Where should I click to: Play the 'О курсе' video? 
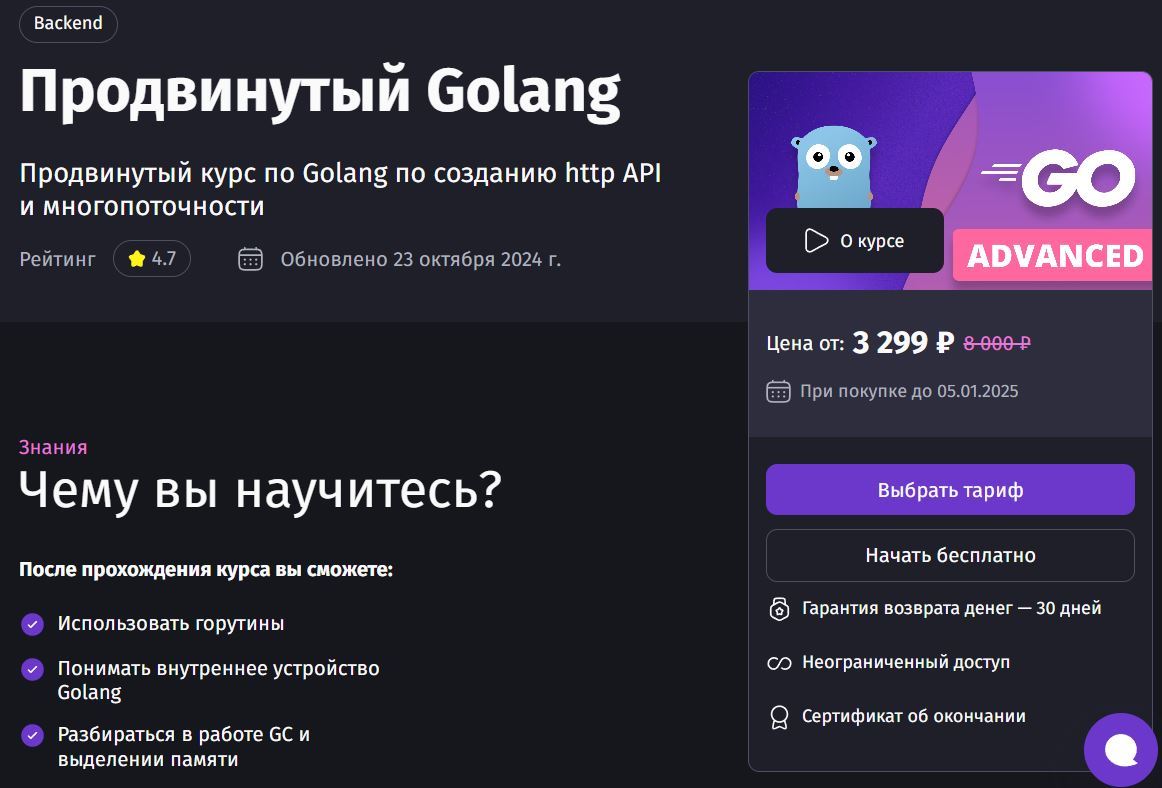(854, 241)
